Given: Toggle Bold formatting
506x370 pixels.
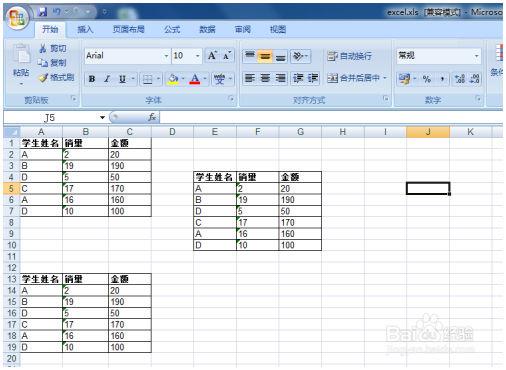Looking at the screenshot, I should [92, 79].
